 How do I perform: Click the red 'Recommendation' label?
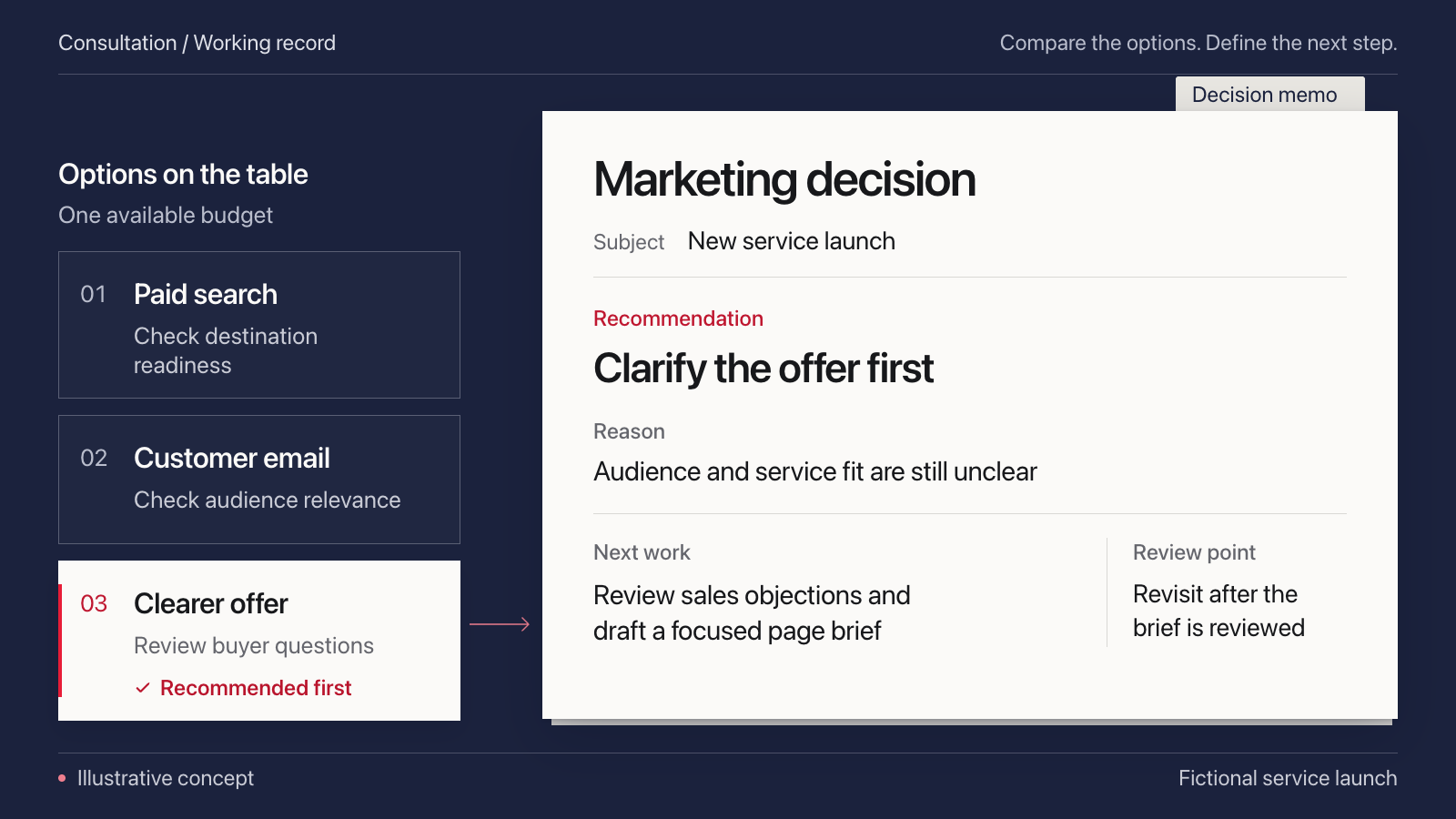678,318
